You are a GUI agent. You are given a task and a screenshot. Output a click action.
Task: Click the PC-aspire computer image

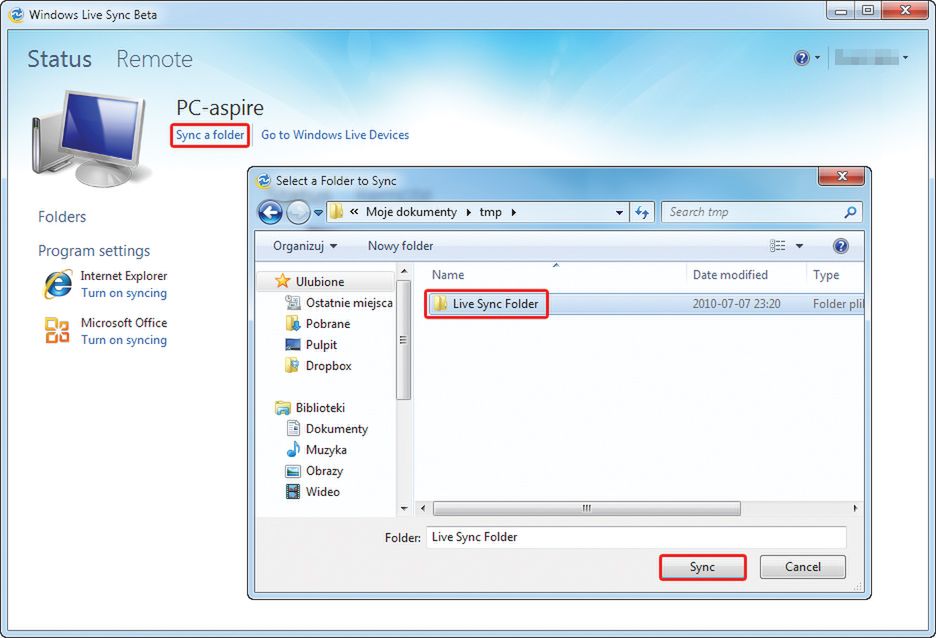90,139
